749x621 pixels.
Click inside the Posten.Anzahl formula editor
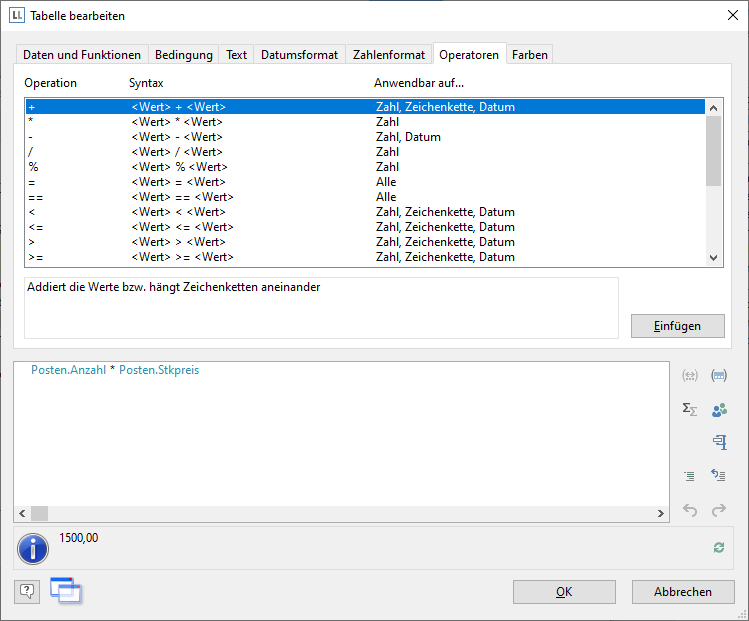tap(340, 440)
